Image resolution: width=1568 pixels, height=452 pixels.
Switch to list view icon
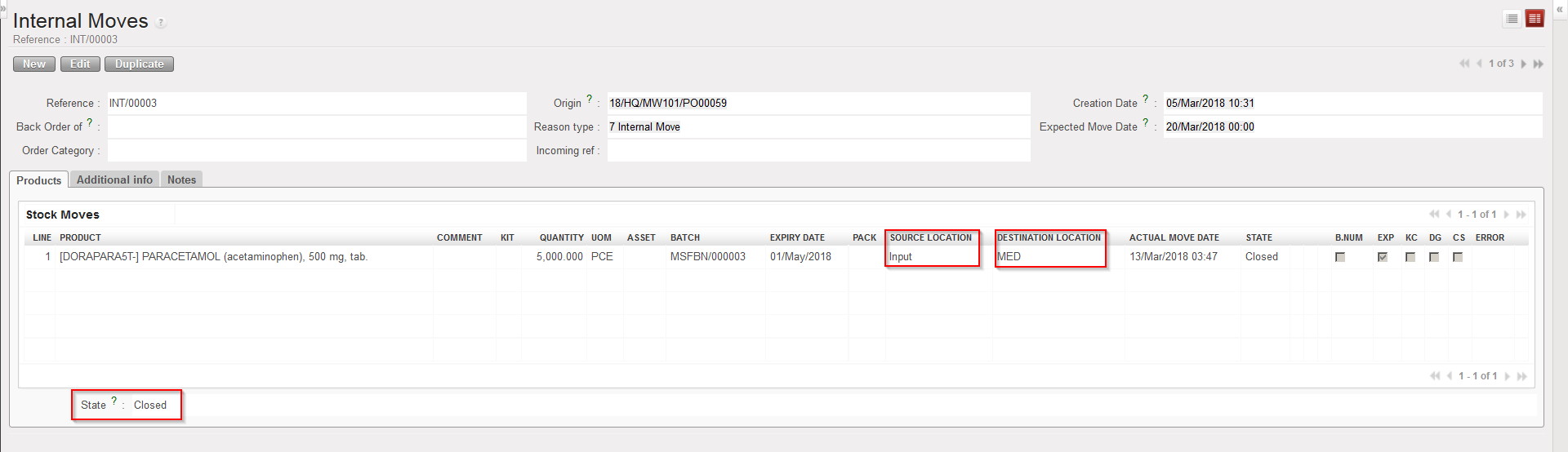(x=1512, y=19)
